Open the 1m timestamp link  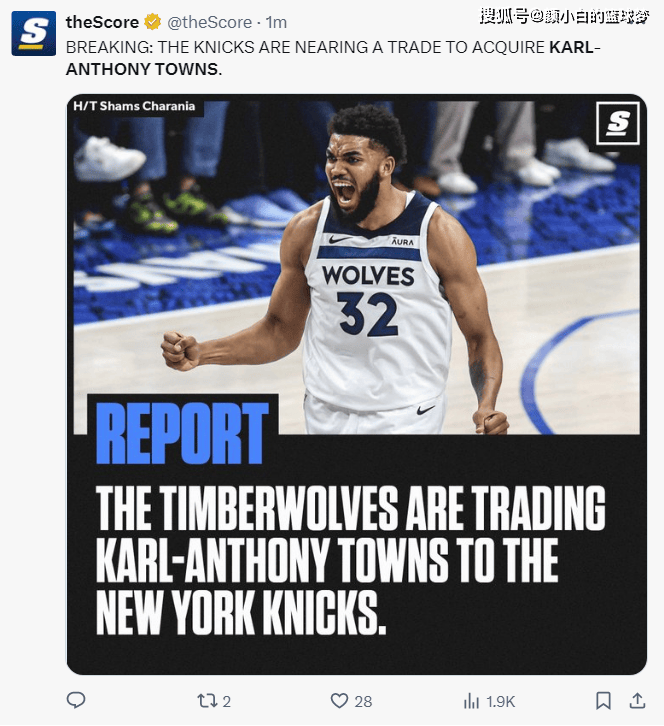pos(276,22)
